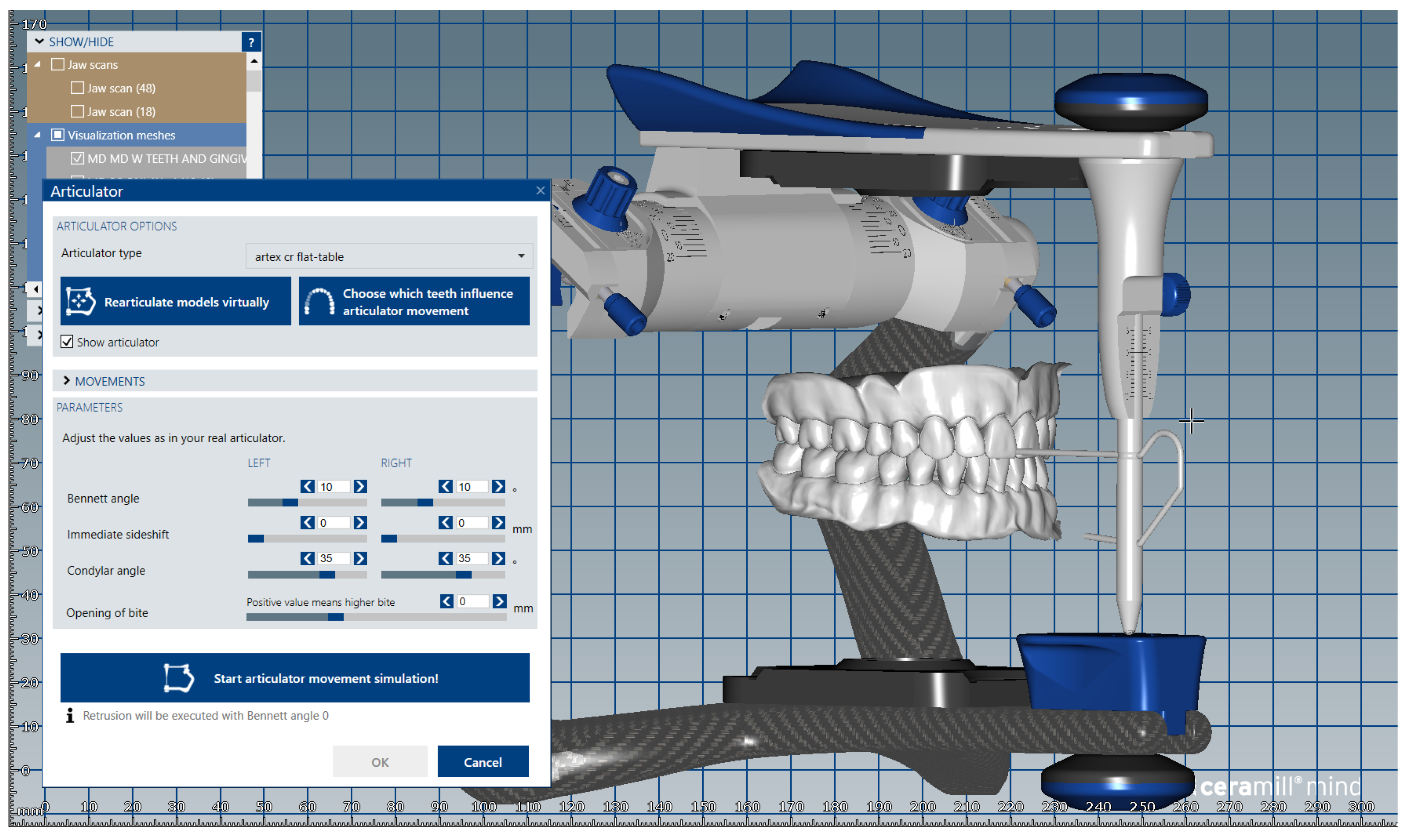Open the Articulator type dropdown

389,256
